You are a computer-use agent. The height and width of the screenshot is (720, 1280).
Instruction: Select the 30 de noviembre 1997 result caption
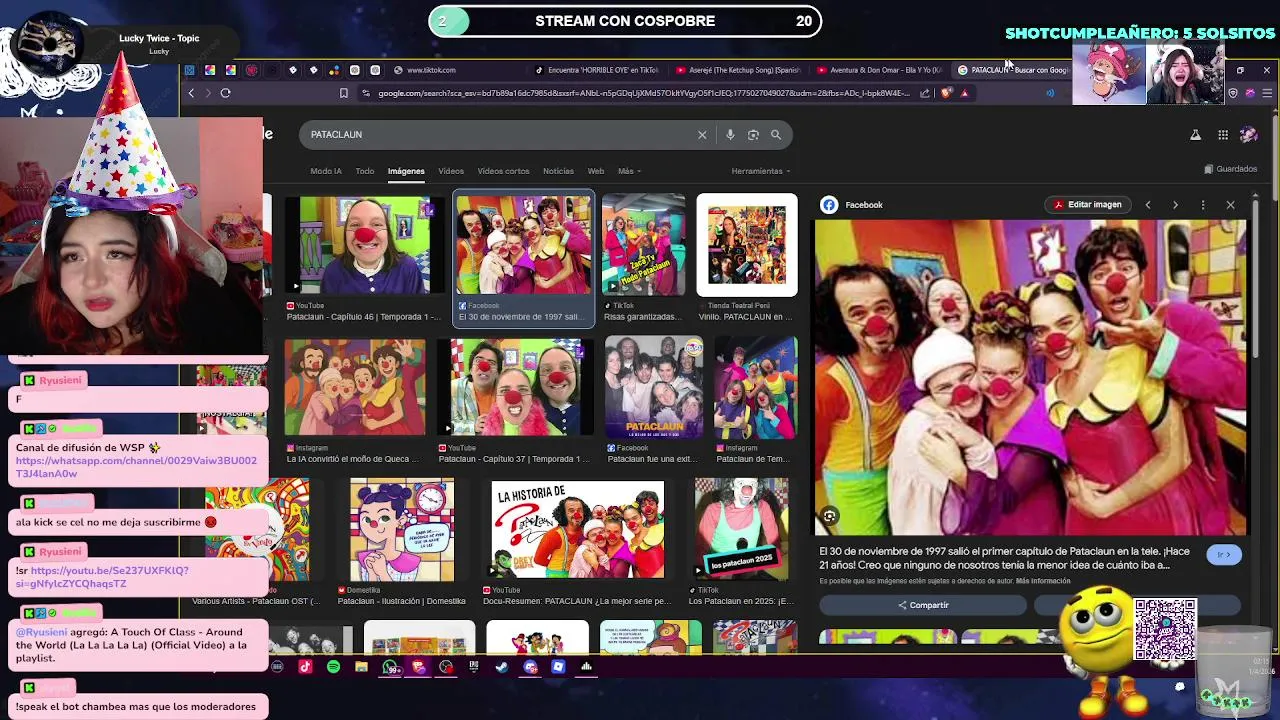[521, 317]
